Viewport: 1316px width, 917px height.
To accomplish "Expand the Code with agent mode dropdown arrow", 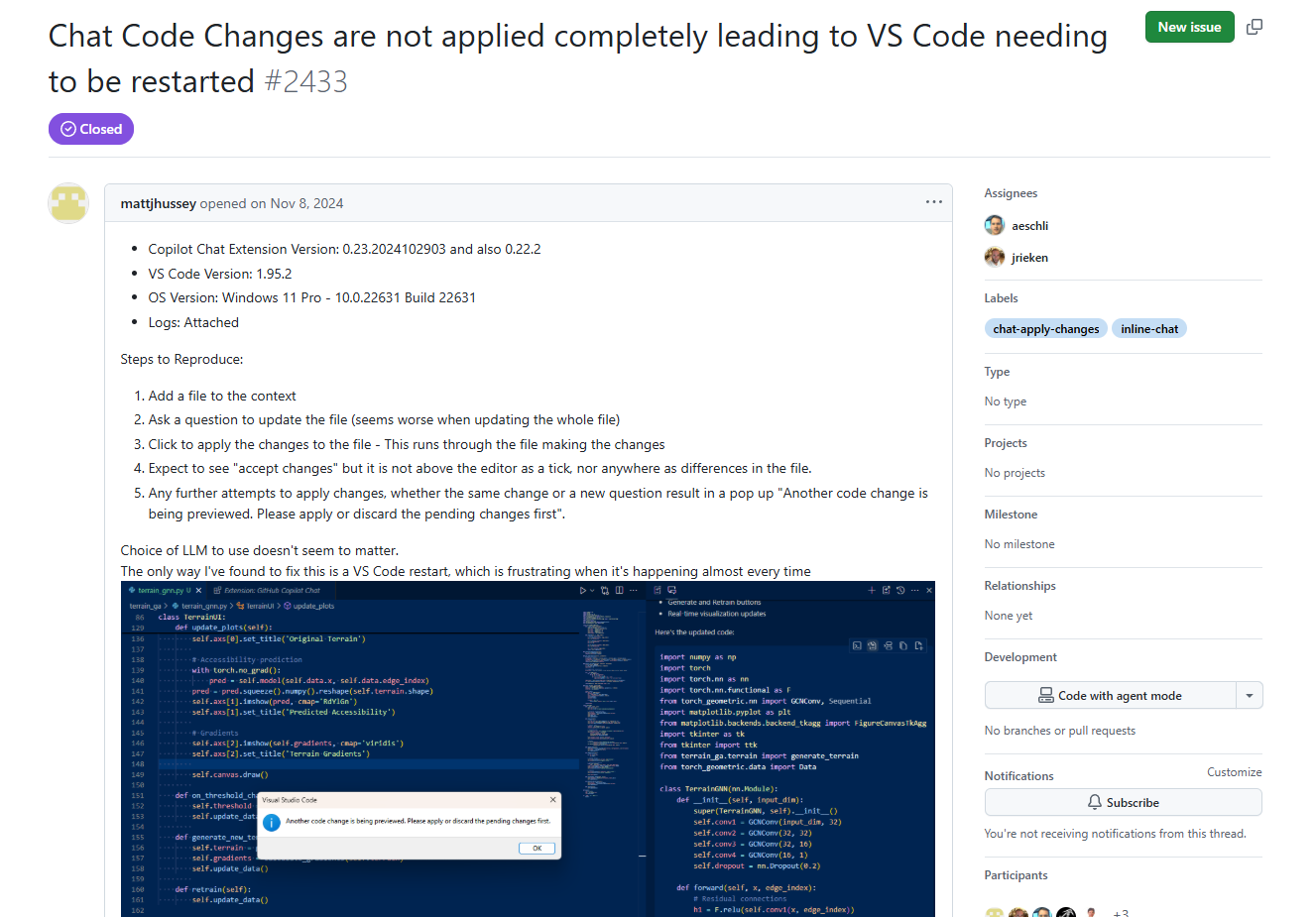I will [1250, 695].
